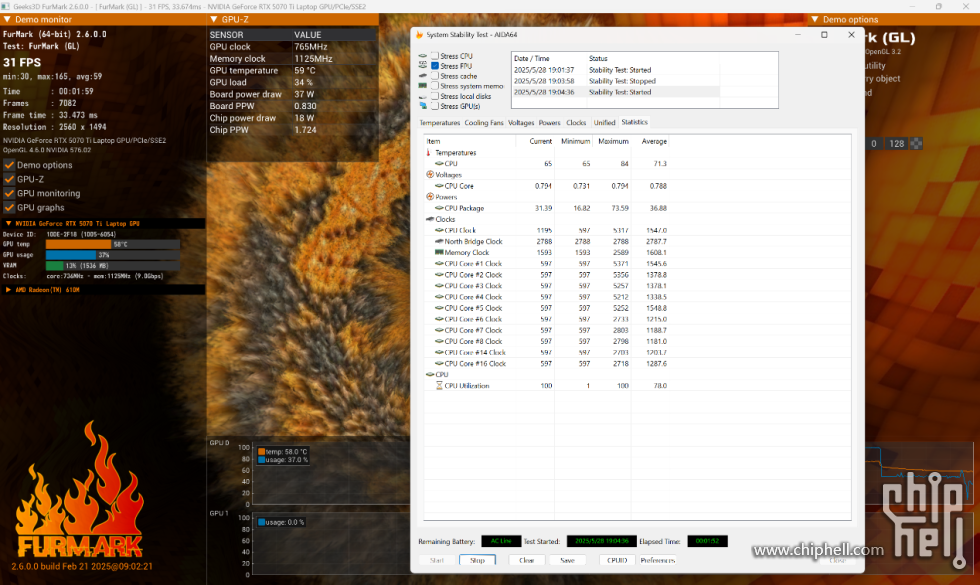Click the CPU group icon above CPU Utilization
The width and height of the screenshot is (980, 585).
click(430, 374)
